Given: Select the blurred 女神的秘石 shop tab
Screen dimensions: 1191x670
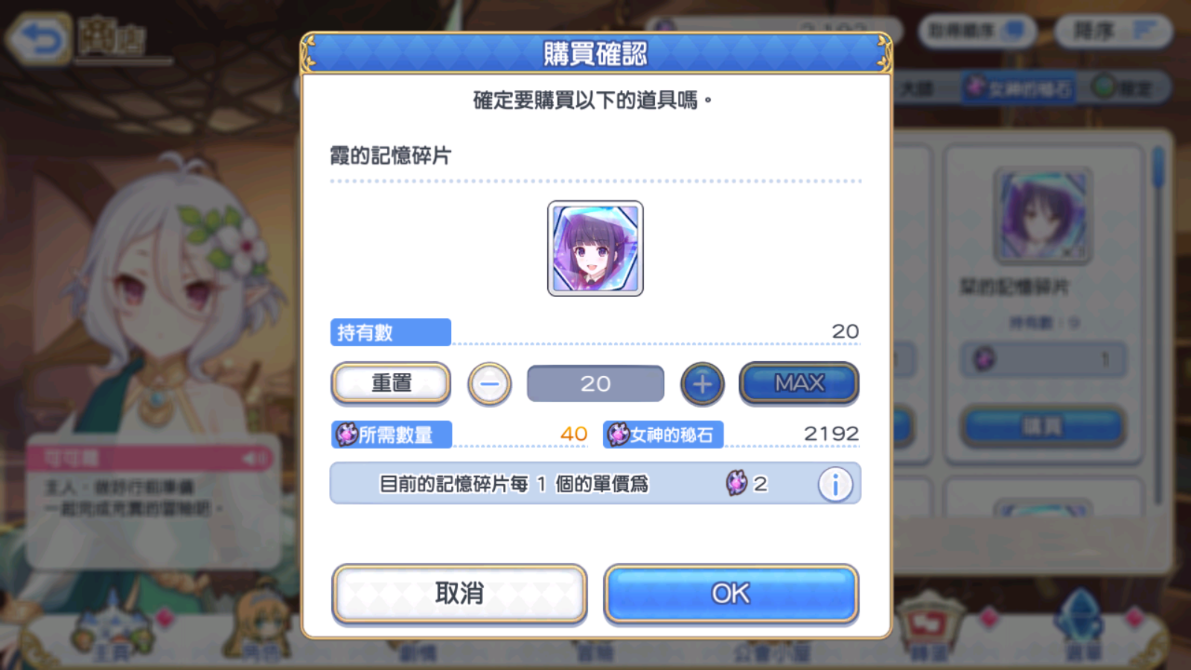Looking at the screenshot, I should (x=1019, y=89).
